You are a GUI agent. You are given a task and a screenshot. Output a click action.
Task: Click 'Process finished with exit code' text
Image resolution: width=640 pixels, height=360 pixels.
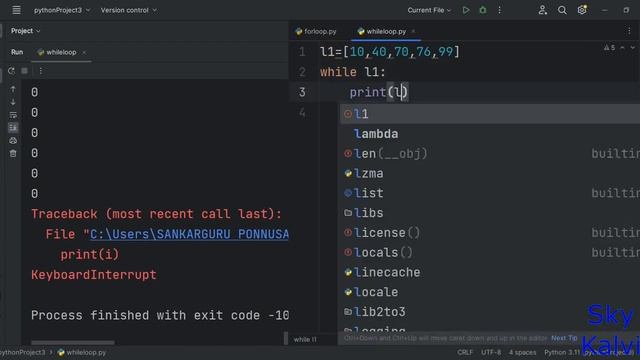coord(160,315)
